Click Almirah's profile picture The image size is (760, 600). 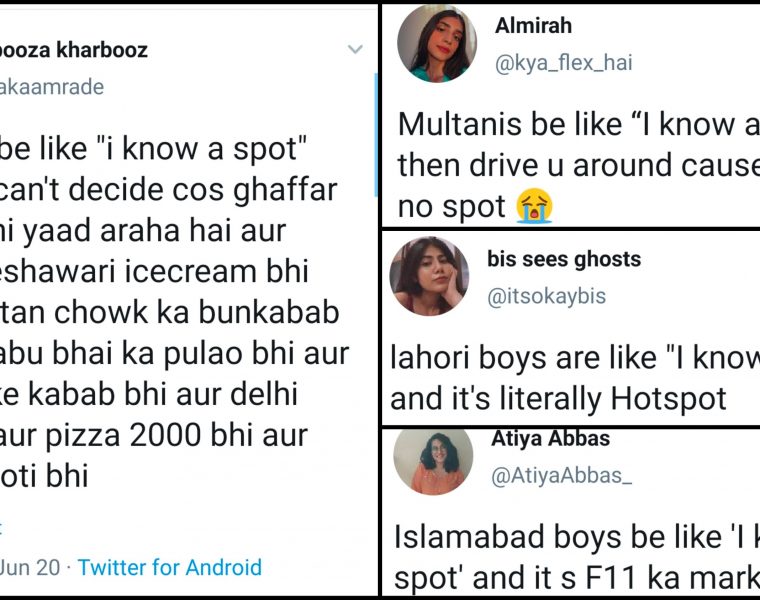pyautogui.click(x=435, y=44)
